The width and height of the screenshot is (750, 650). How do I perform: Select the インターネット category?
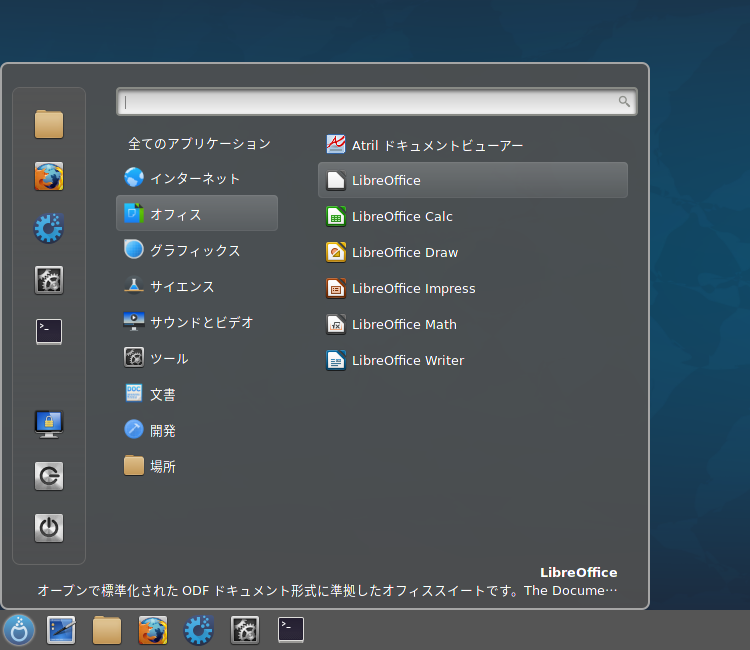coord(197,178)
